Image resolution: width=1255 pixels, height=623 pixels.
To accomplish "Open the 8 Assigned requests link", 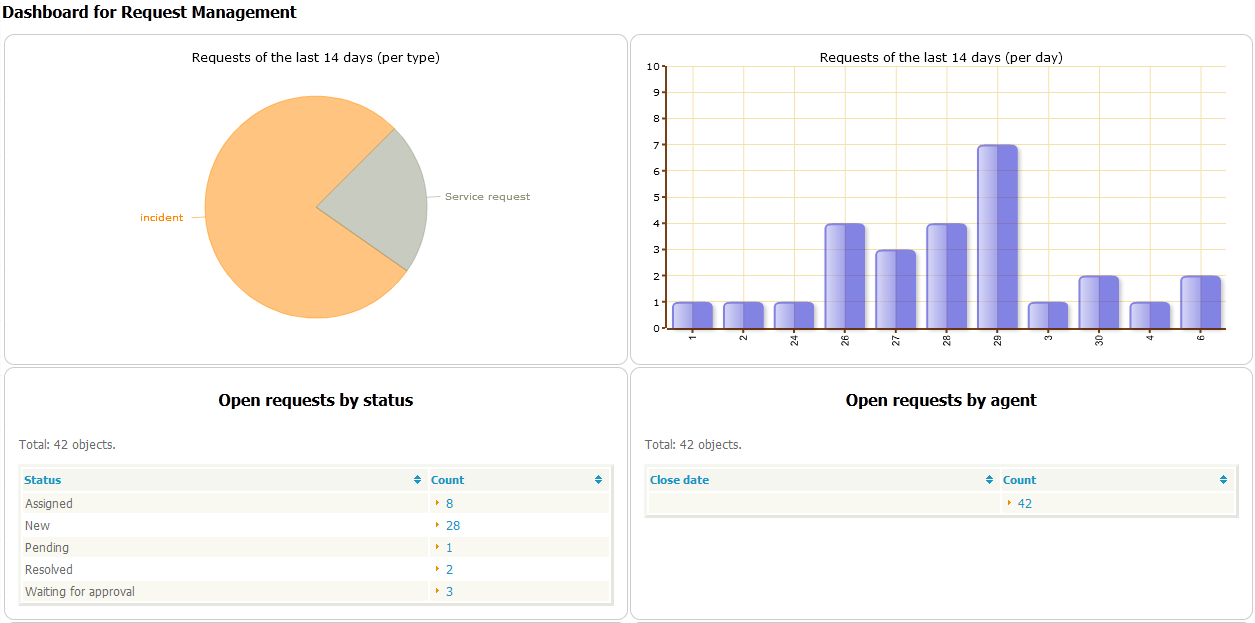I will 450,504.
